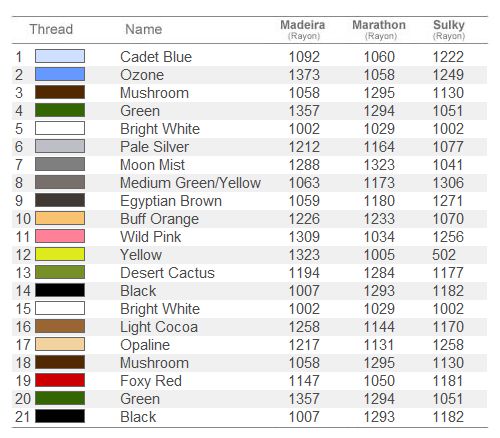Click Sulky code 502 for Yellow
The height and width of the screenshot is (438, 500).
click(444, 255)
